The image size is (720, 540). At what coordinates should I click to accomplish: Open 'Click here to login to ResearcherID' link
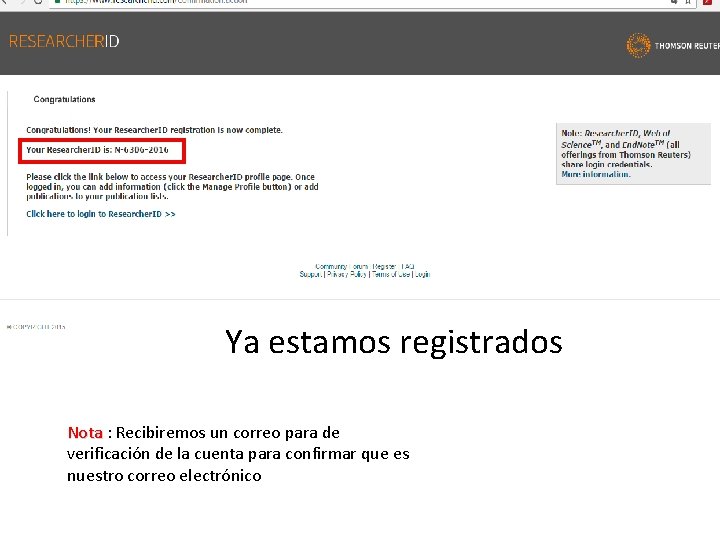(101, 214)
